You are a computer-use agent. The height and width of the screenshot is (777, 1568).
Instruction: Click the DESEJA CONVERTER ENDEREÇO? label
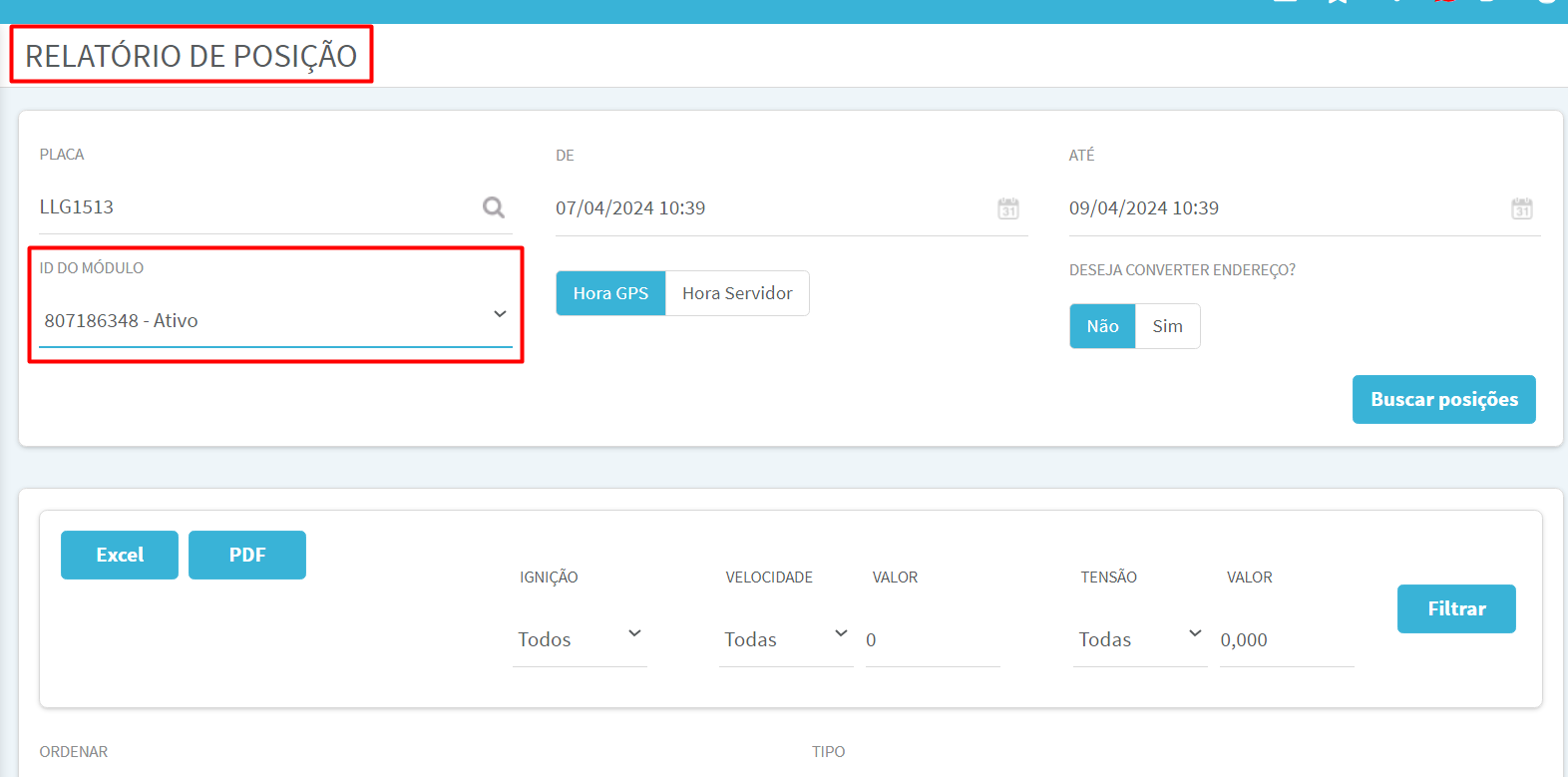pyautogui.click(x=1182, y=270)
